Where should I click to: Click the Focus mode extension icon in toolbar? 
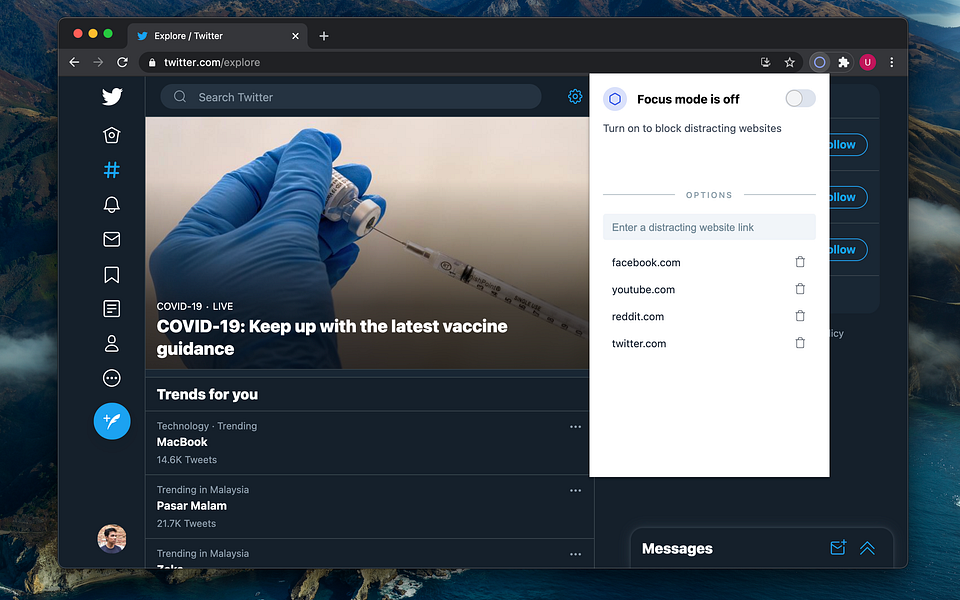pyautogui.click(x=819, y=62)
